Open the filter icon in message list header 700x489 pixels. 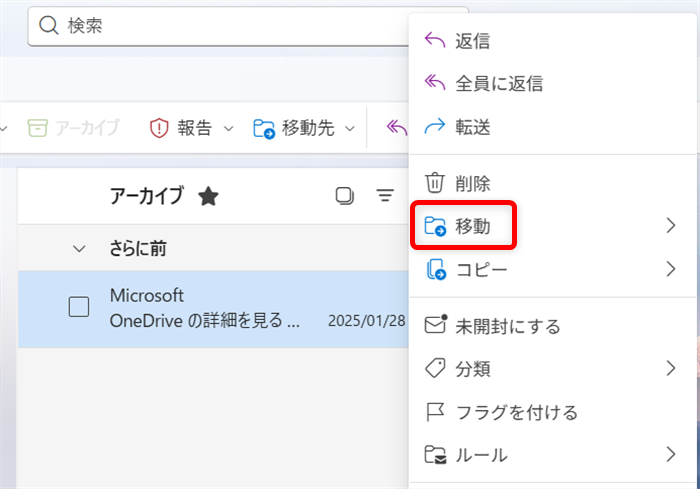coord(385,196)
